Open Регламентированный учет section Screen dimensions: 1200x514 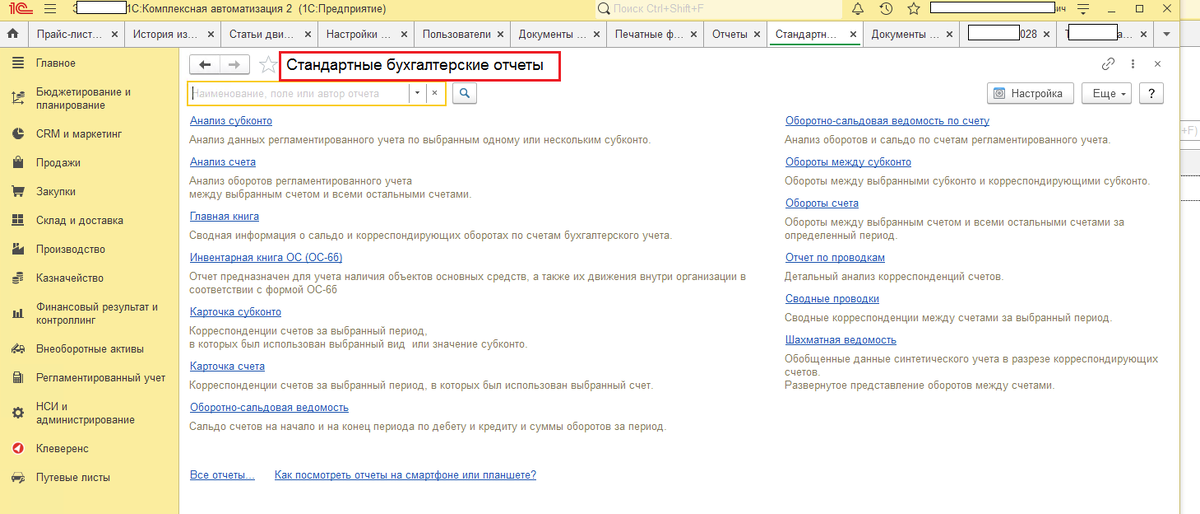click(101, 378)
